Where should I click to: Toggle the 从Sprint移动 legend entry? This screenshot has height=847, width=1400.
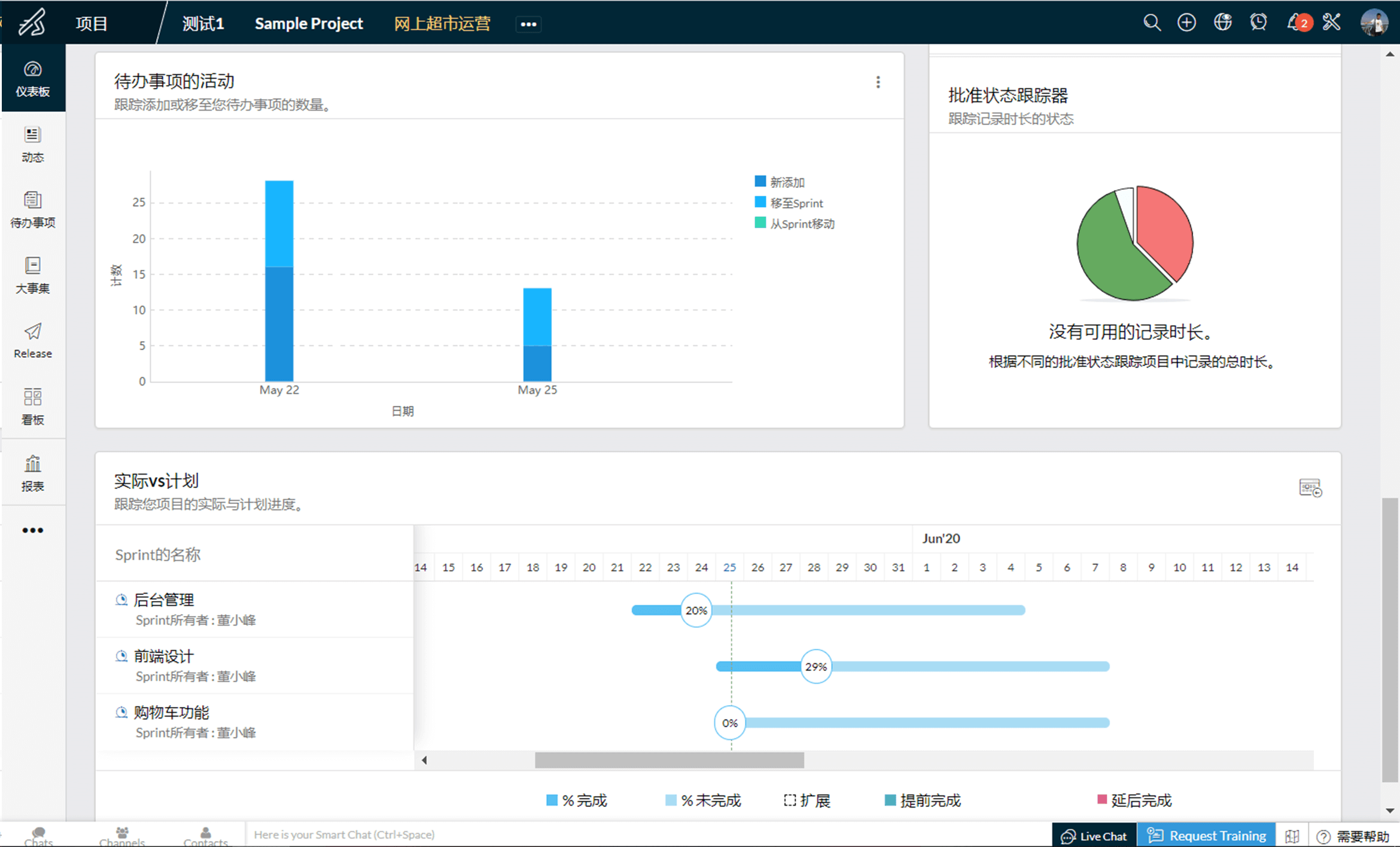tap(795, 224)
